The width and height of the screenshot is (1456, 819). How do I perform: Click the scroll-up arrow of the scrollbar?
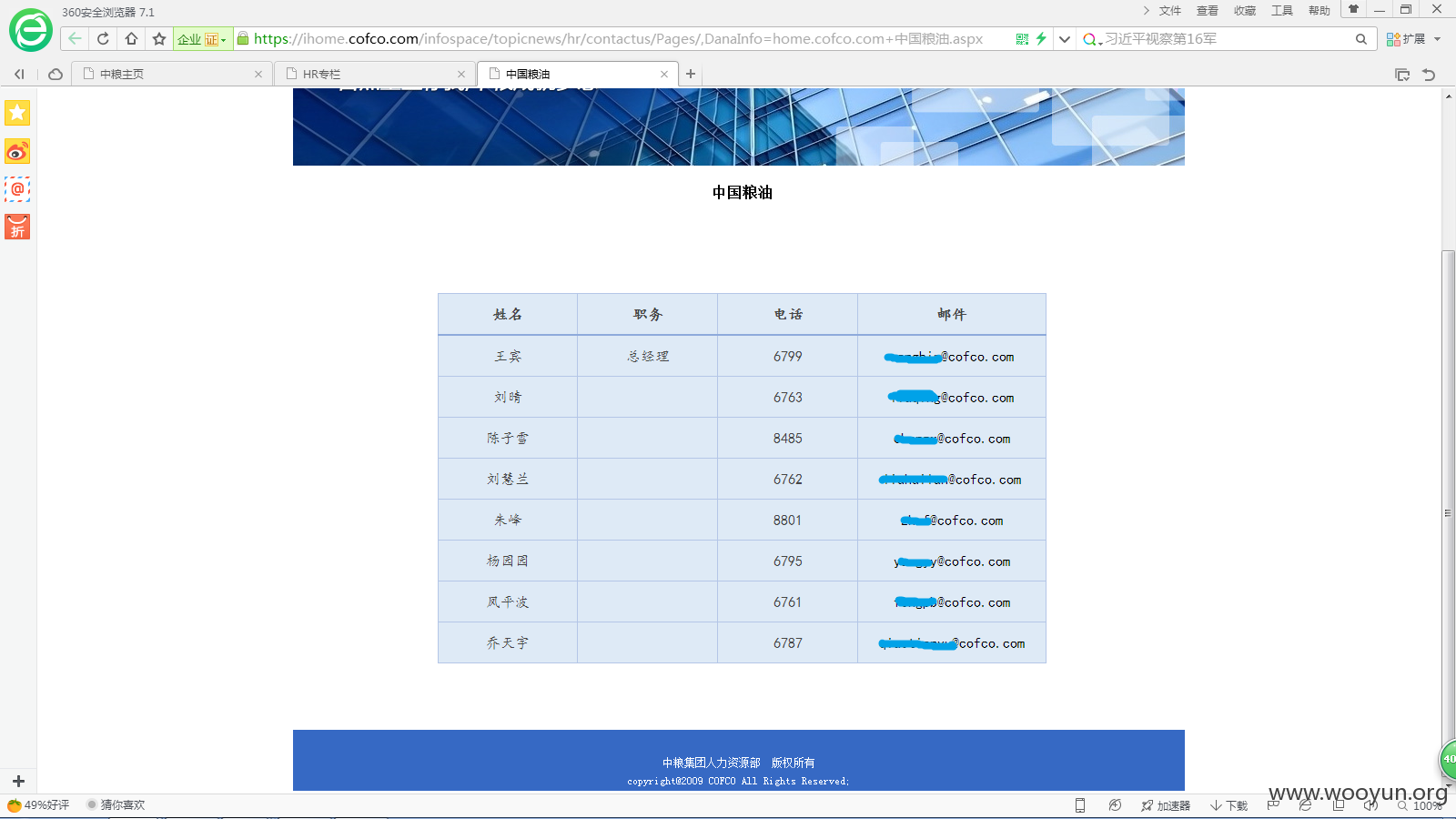click(x=1448, y=96)
